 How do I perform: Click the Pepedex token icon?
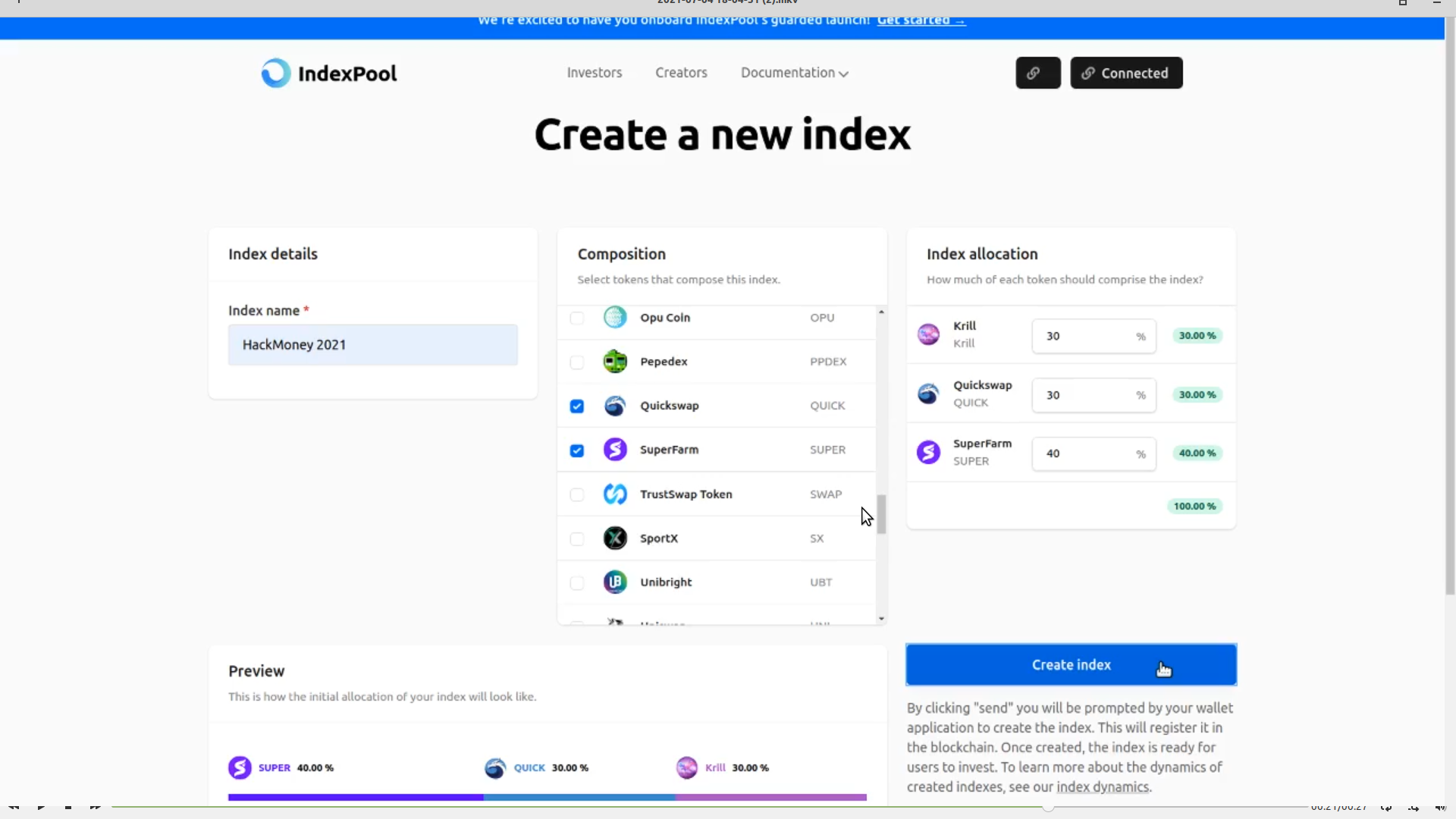pos(615,362)
